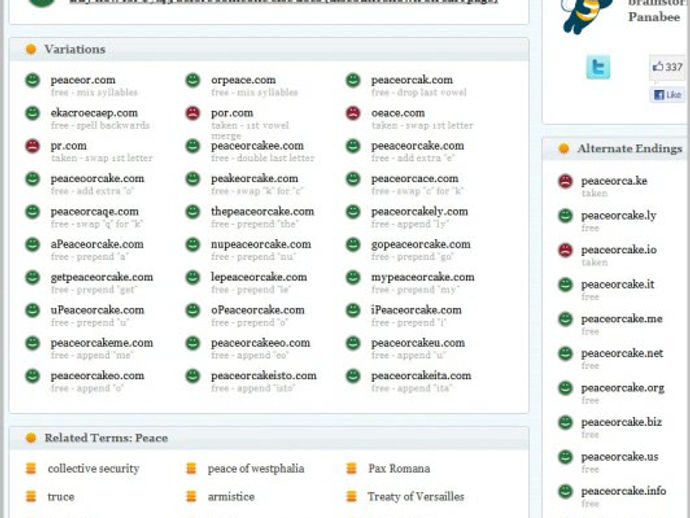Click the green smiley next to peaceor.com
Screen dimensions: 690x518
coord(33,81)
